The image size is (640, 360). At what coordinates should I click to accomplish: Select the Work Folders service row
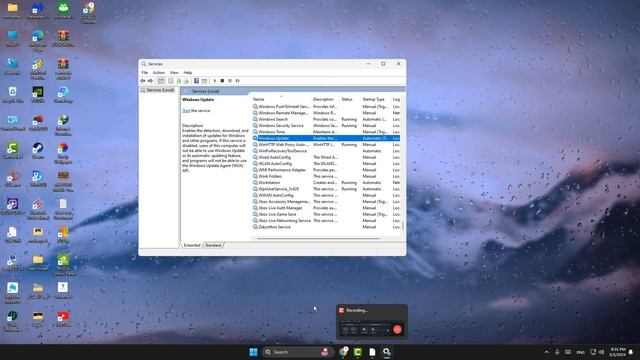click(326, 176)
